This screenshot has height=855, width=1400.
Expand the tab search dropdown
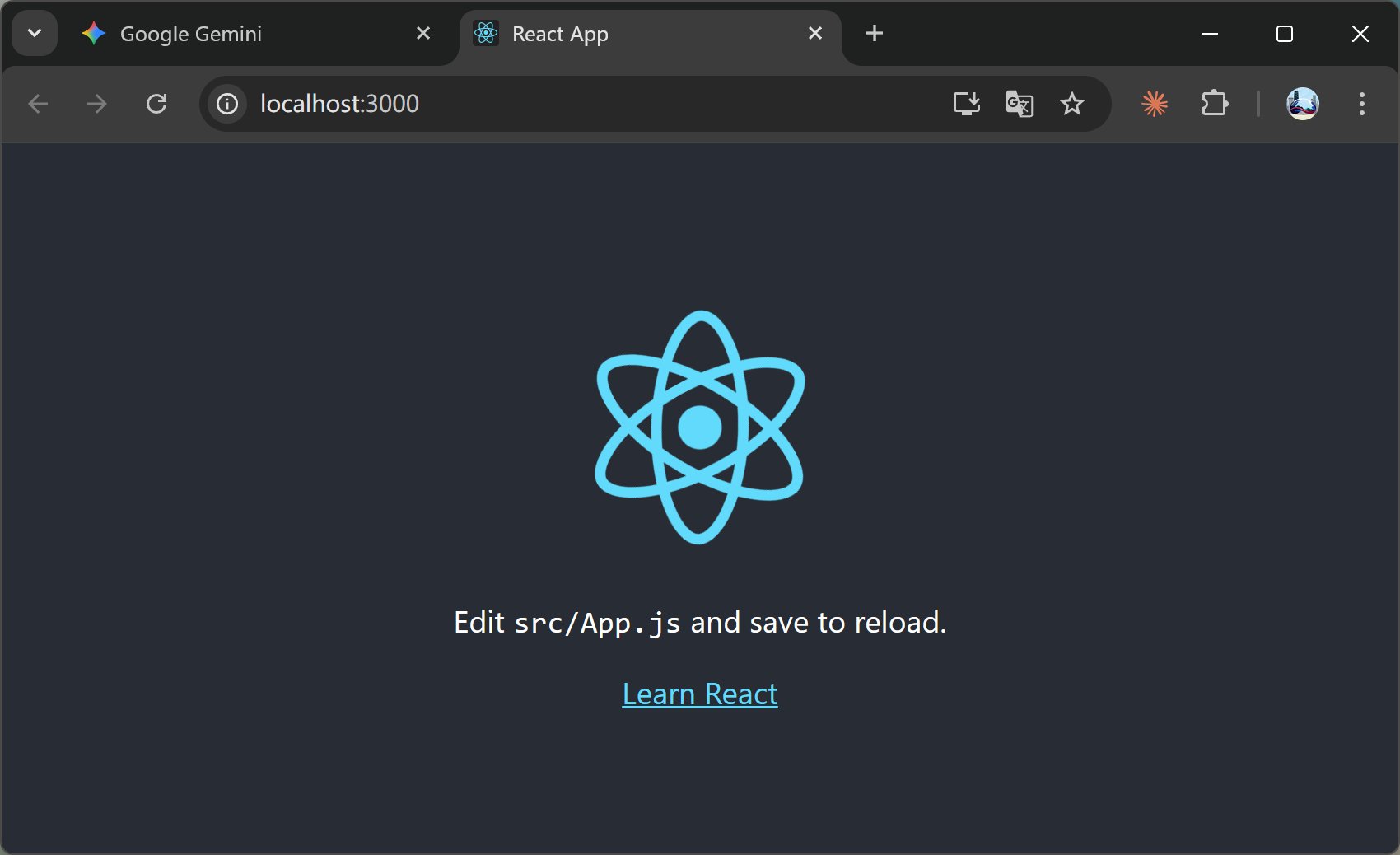(35, 34)
